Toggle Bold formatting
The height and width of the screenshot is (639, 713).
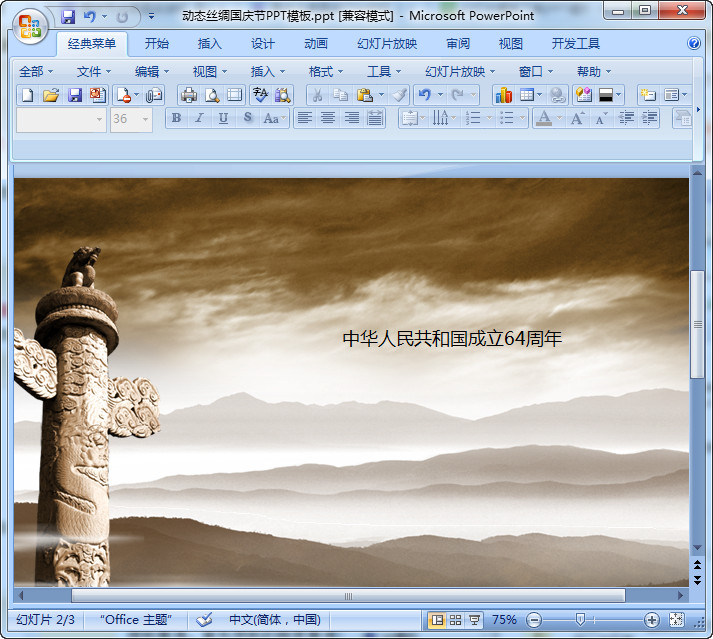pyautogui.click(x=176, y=118)
